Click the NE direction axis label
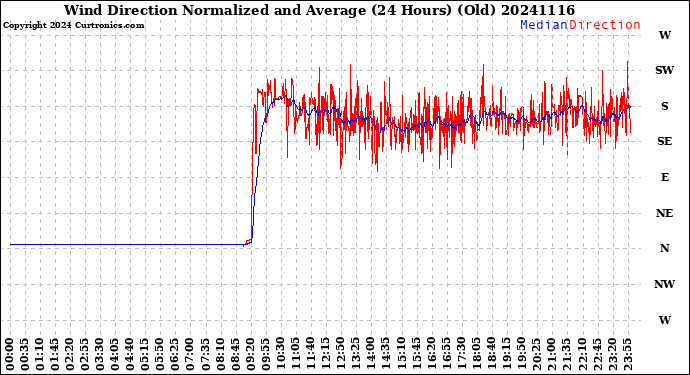Viewport: 690px width, 375px height. pos(664,213)
